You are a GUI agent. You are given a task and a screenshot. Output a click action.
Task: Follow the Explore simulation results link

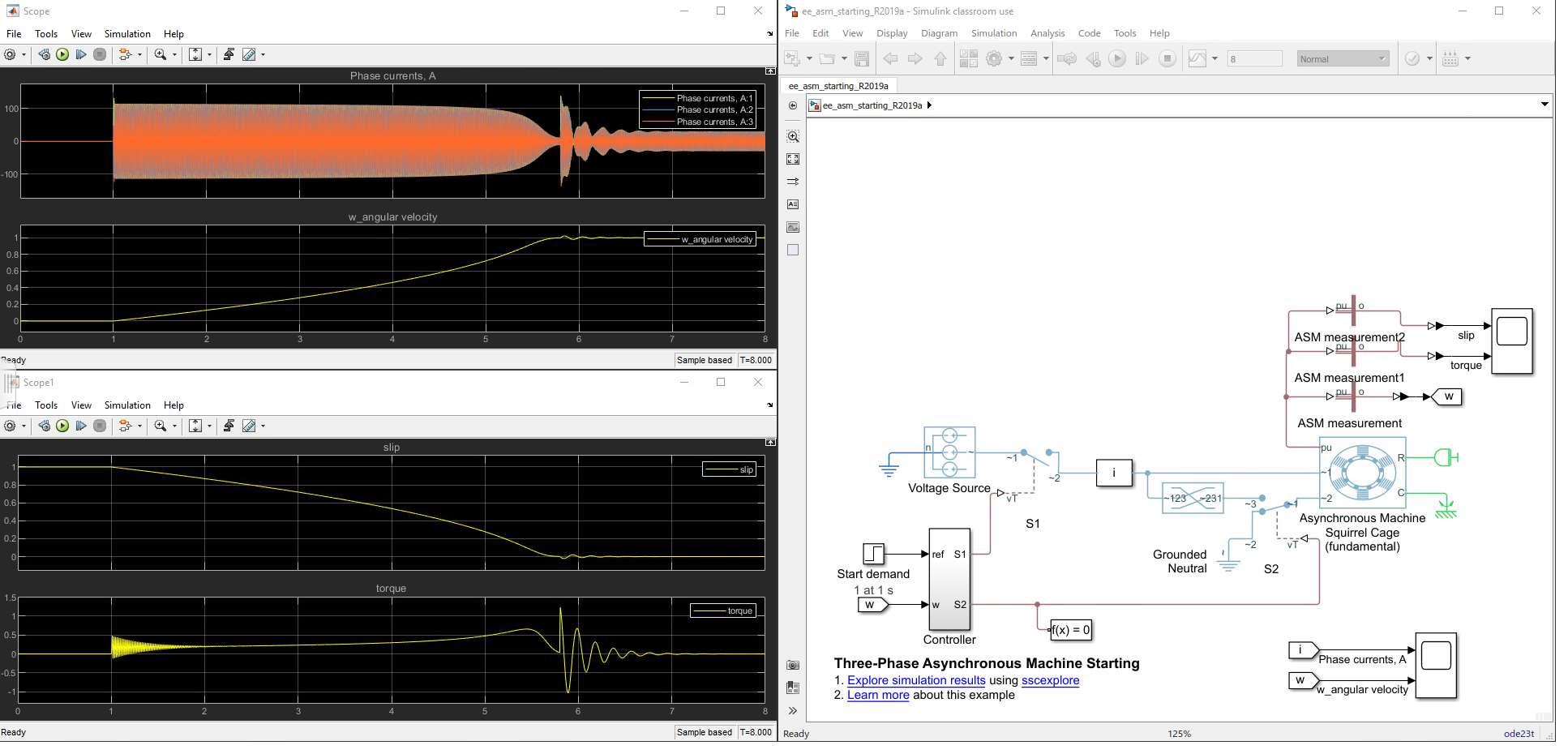[x=915, y=680]
